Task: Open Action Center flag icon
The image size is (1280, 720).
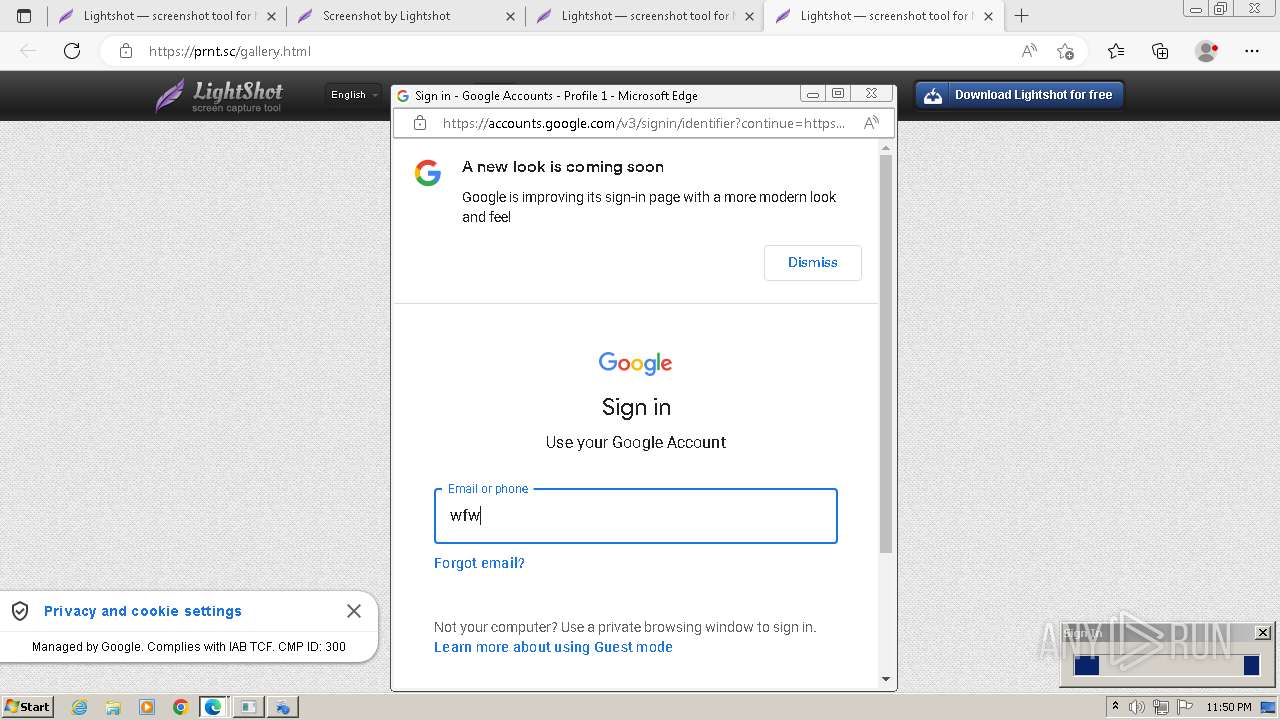Action: (1185, 707)
